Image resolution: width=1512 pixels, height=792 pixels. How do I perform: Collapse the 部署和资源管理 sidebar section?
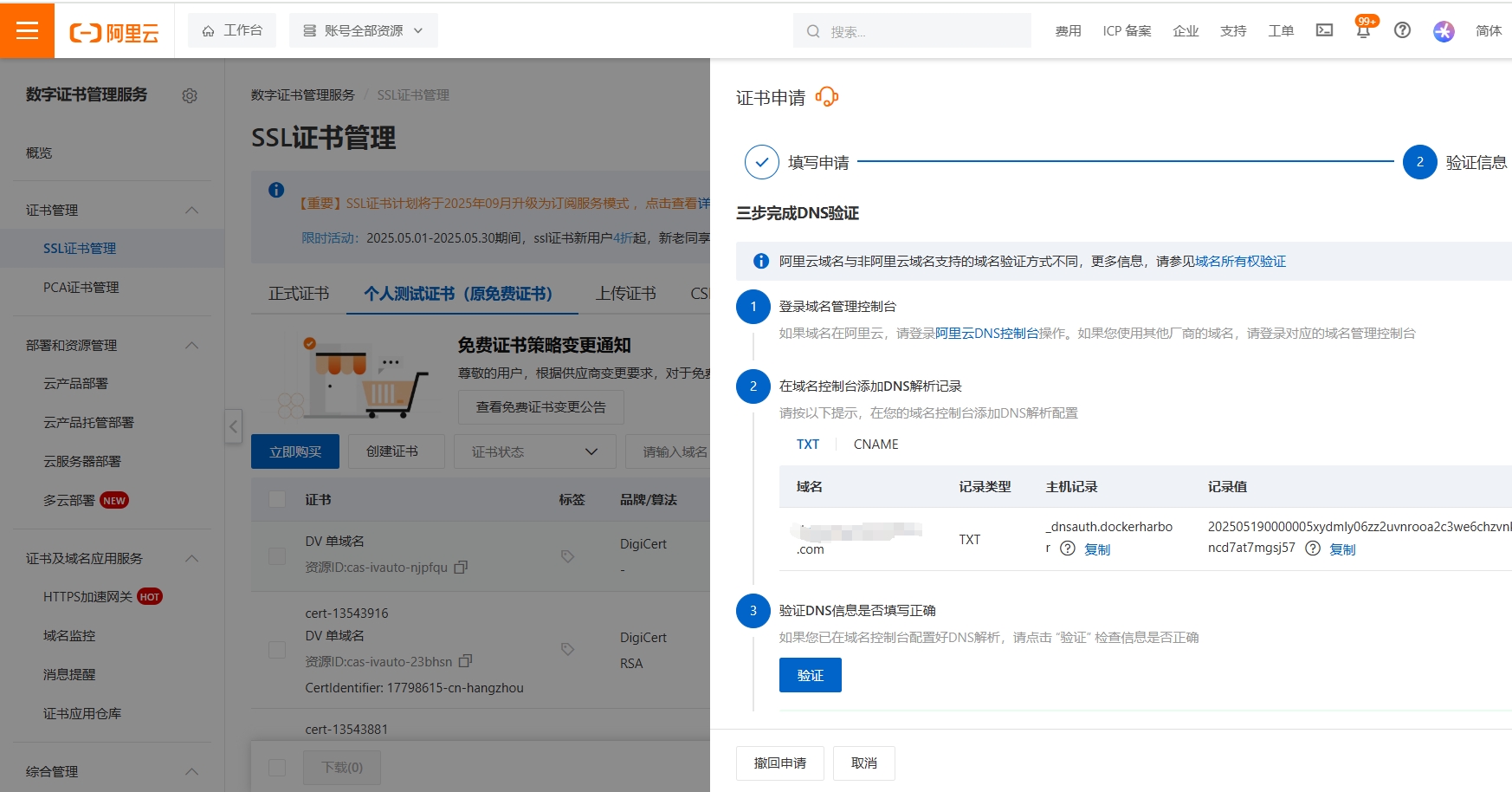[x=192, y=346]
